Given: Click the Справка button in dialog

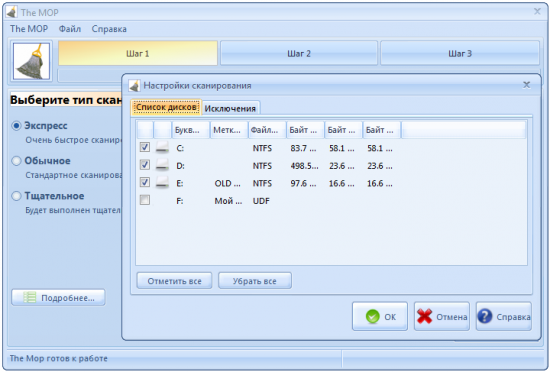Looking at the screenshot, I should click(504, 316).
